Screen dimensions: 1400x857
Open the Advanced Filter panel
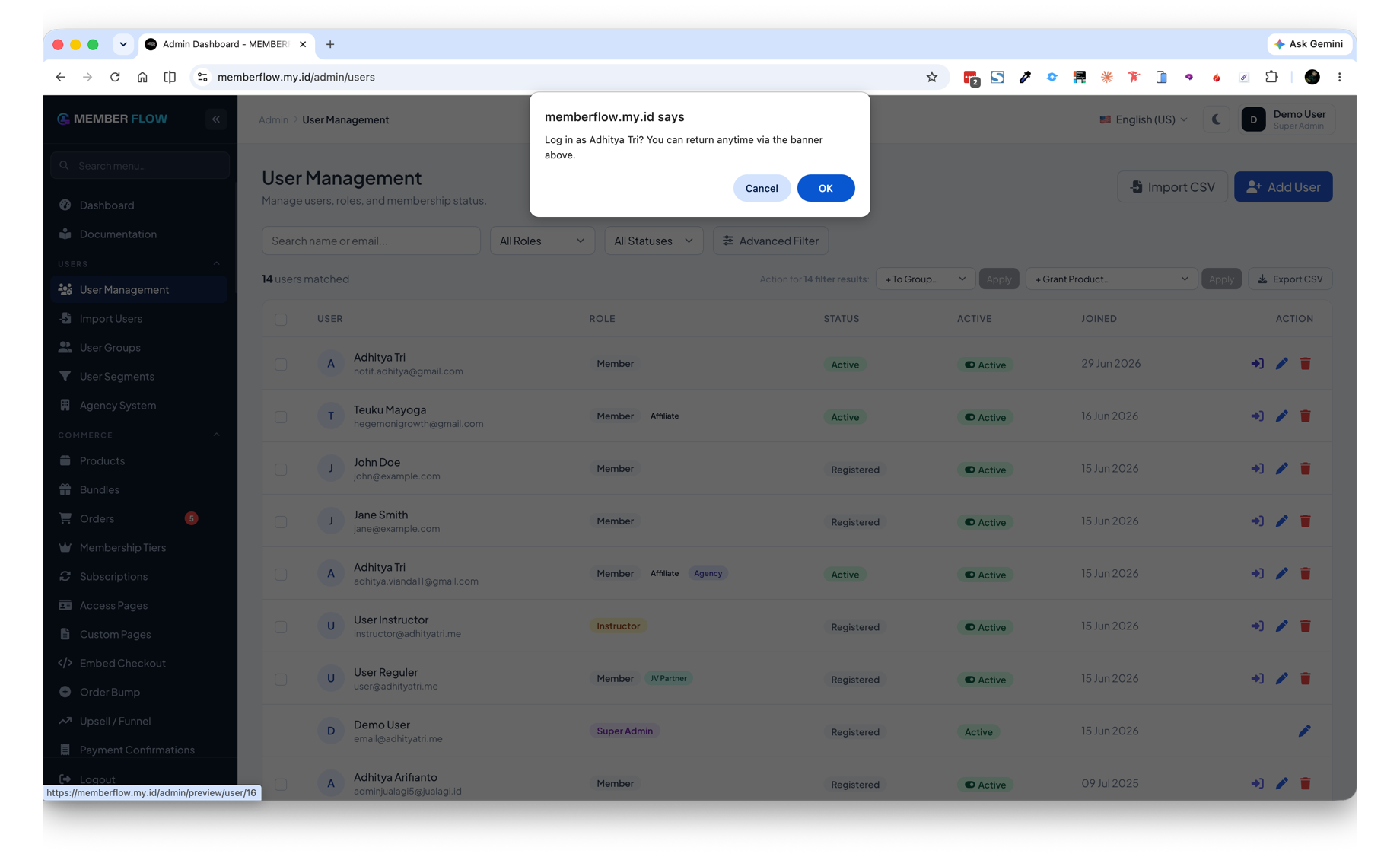coord(771,241)
